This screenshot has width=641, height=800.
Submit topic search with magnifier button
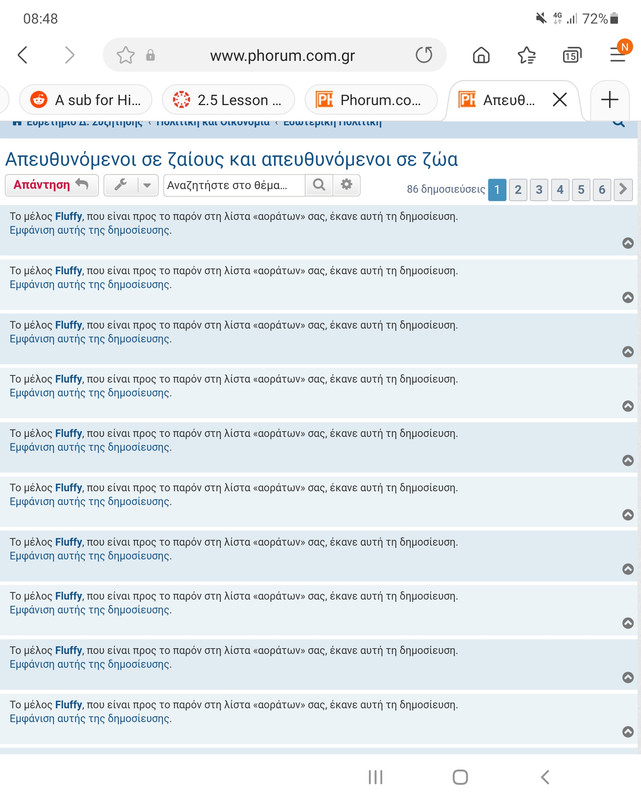point(319,185)
